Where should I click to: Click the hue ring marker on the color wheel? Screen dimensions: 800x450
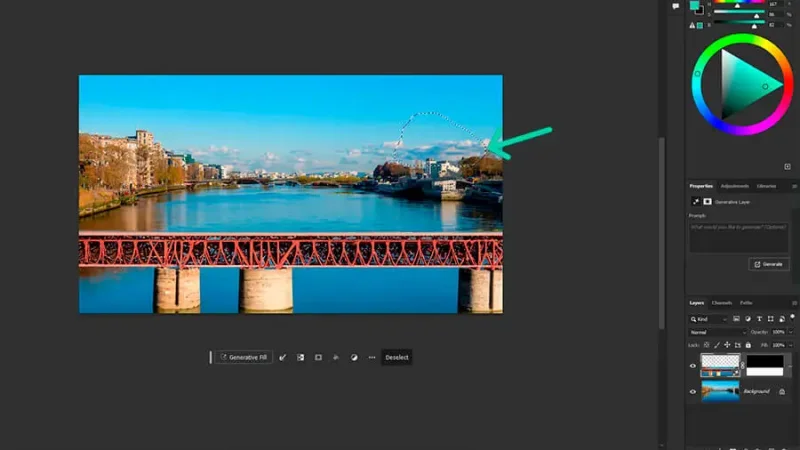[x=697, y=74]
